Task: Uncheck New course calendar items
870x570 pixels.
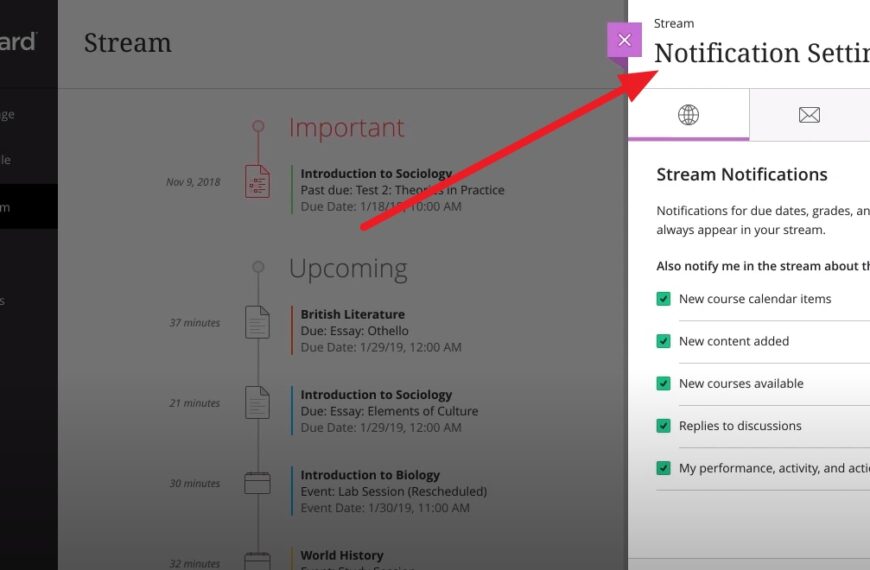Action: (x=663, y=299)
